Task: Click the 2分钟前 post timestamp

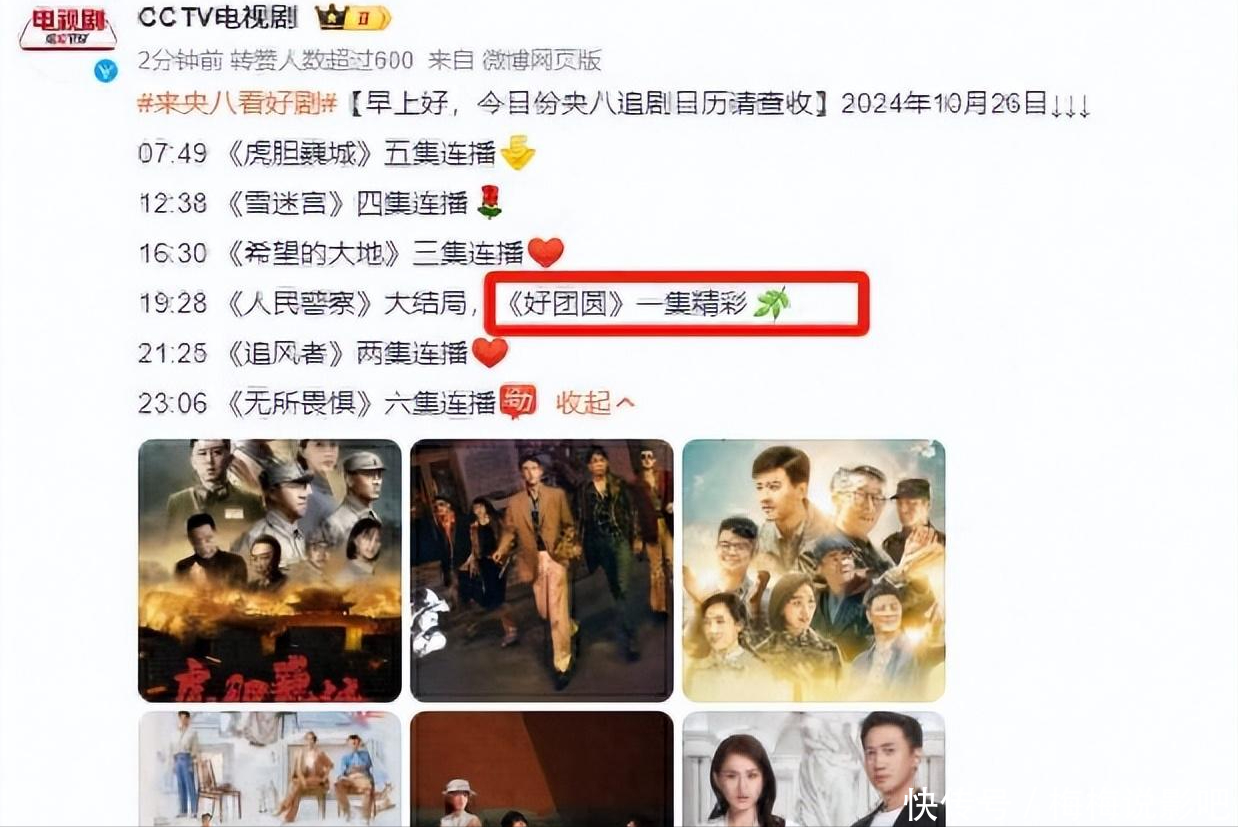Action: (178, 60)
